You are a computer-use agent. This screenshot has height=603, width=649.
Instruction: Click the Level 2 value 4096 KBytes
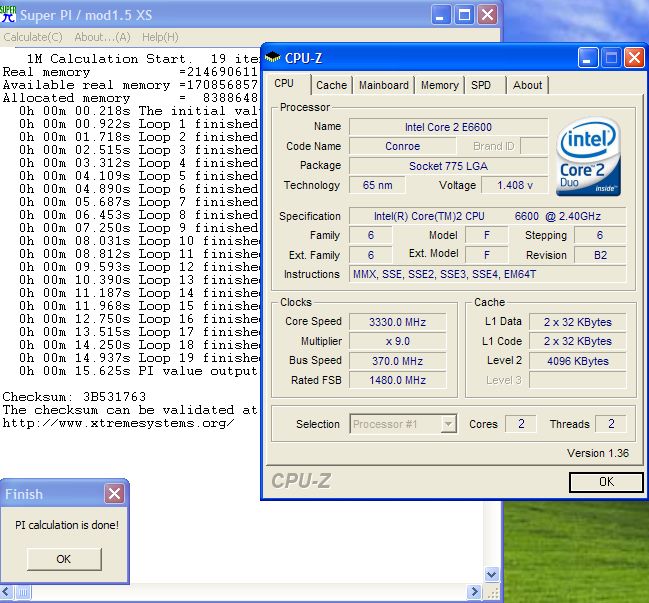pos(577,361)
